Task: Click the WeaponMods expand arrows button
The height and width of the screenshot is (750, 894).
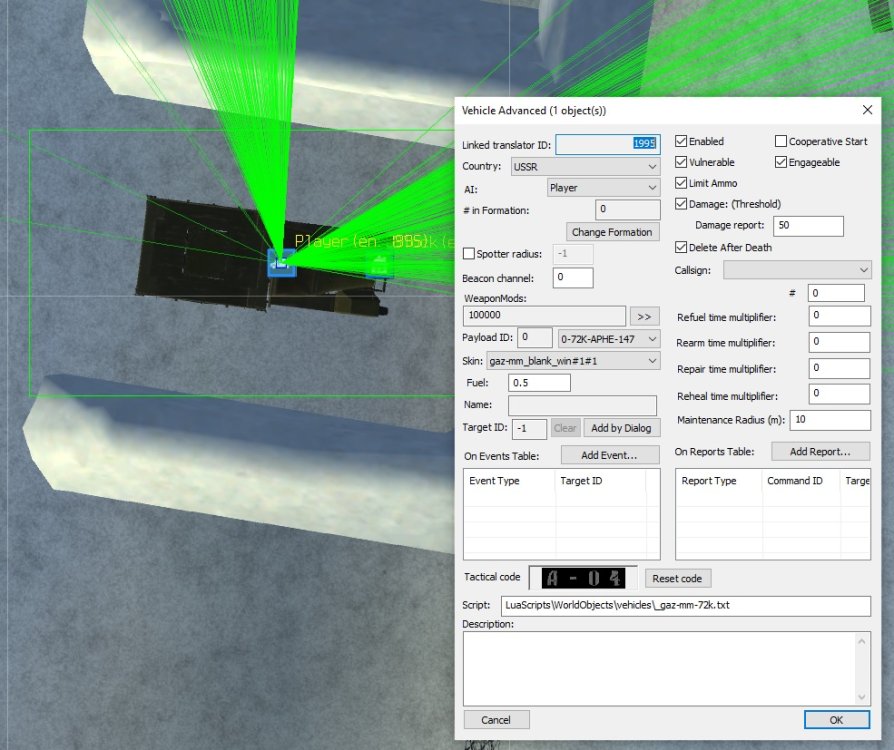Action: [645, 316]
